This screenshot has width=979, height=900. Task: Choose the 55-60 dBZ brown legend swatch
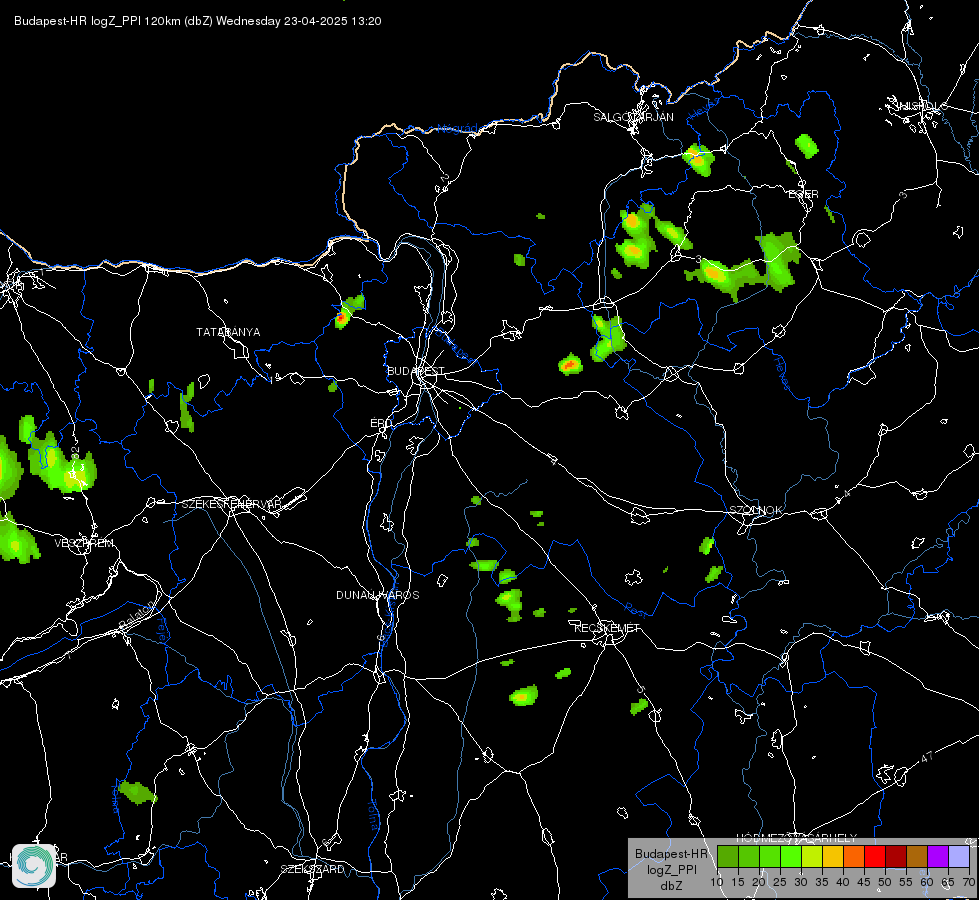point(917,856)
